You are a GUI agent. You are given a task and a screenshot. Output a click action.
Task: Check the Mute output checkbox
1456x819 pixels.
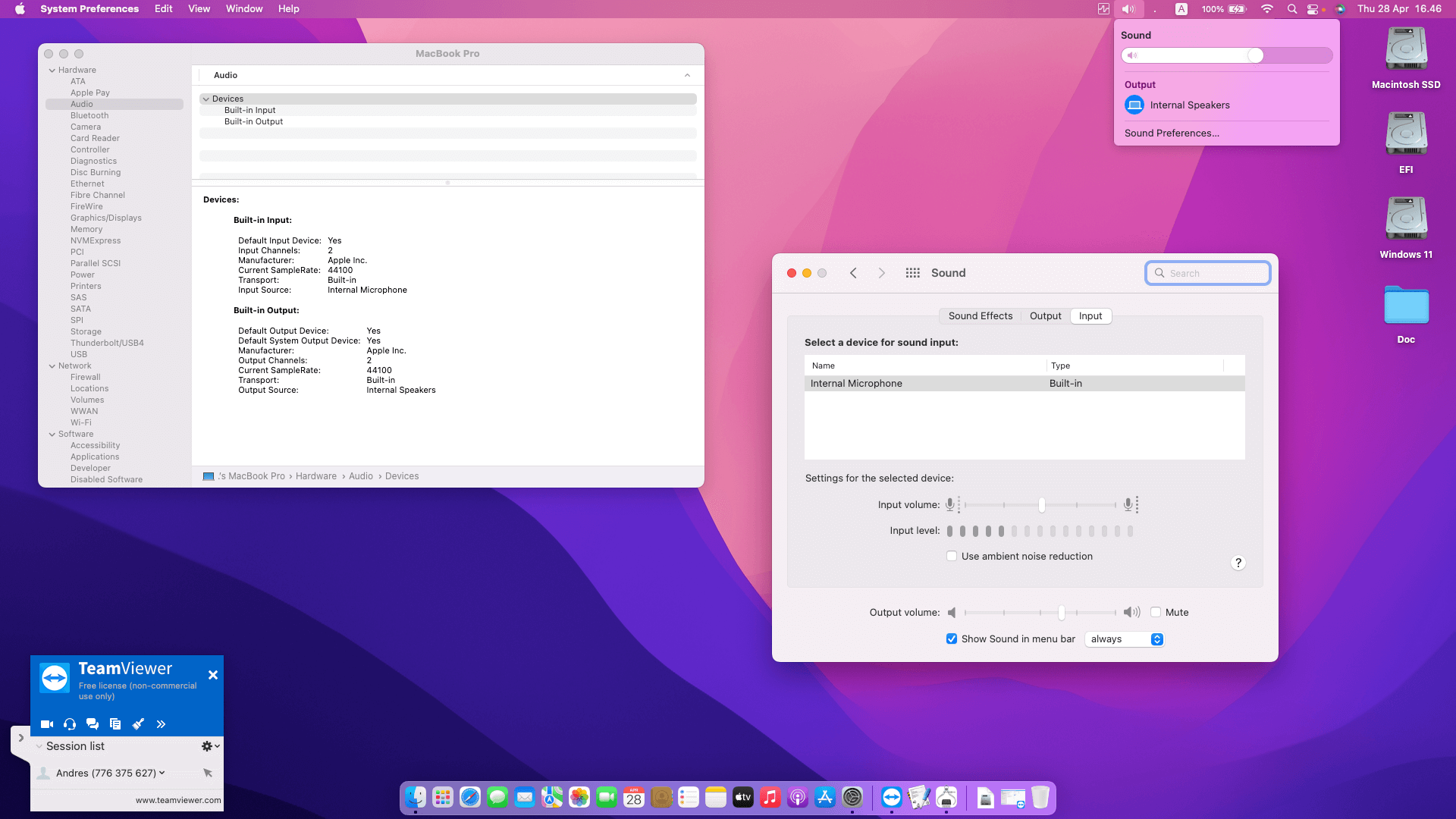[x=1156, y=612]
